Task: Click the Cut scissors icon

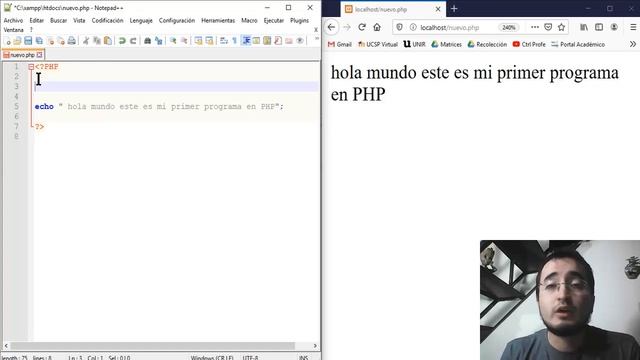Action: click(86, 41)
